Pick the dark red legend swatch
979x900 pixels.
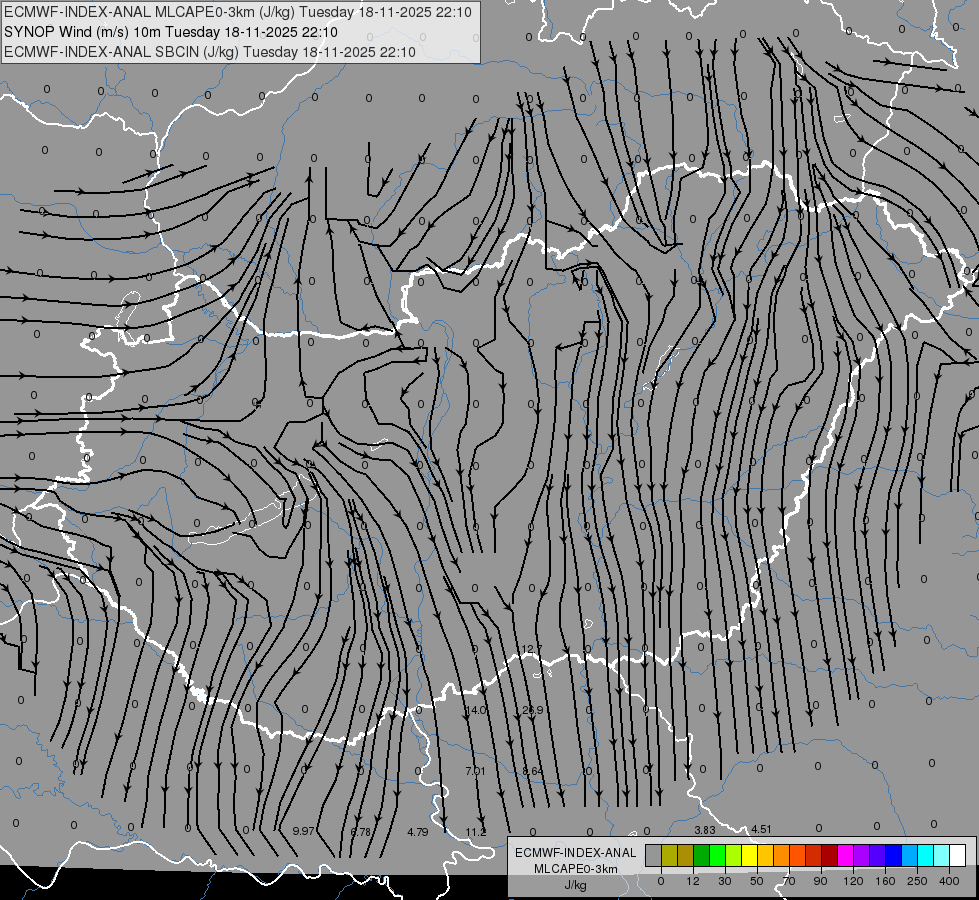pos(829,855)
